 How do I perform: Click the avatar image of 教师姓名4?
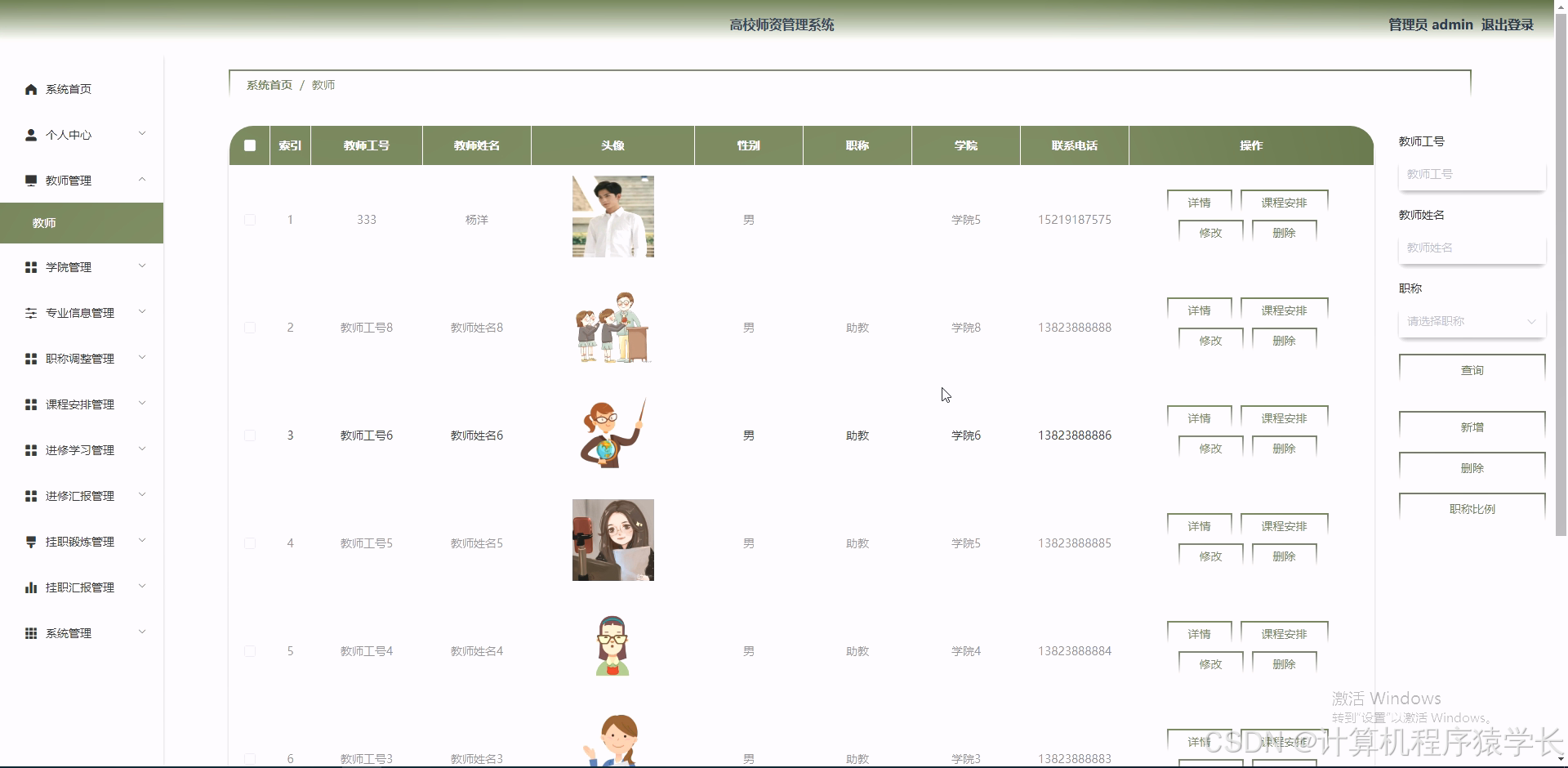coord(613,646)
